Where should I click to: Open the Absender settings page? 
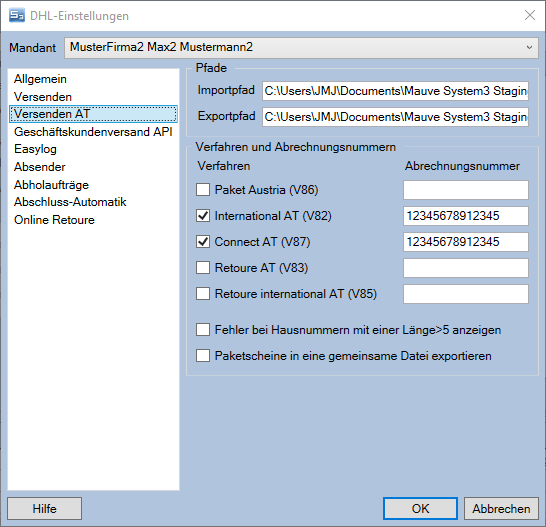click(40, 167)
